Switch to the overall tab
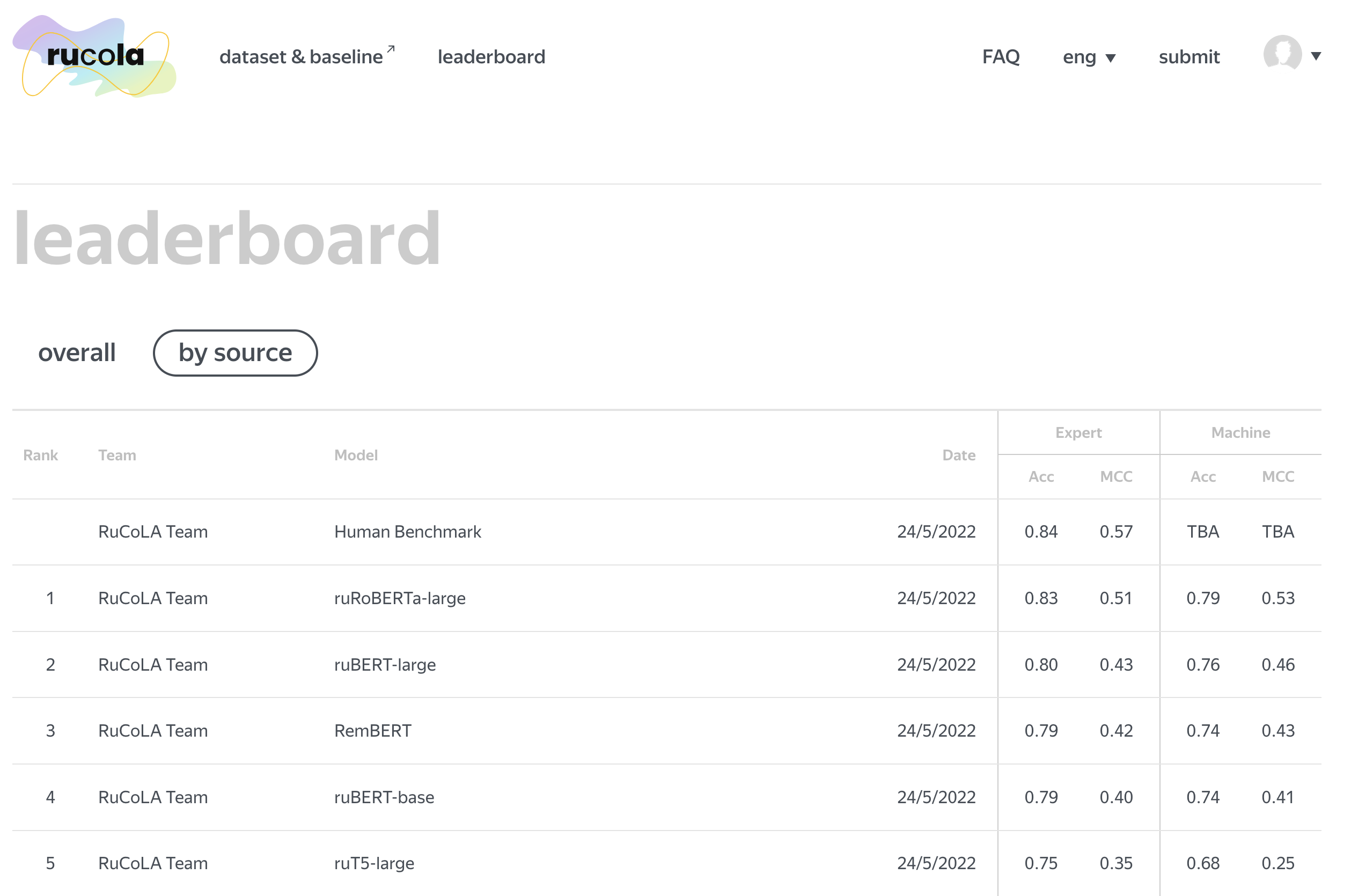Screen dimensions: 1351x896 click(77, 352)
